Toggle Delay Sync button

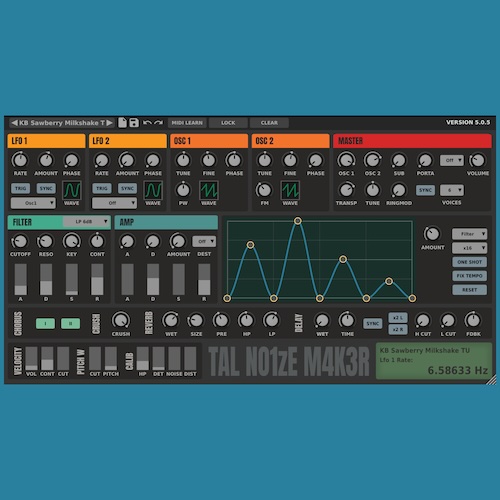[x=372, y=323]
